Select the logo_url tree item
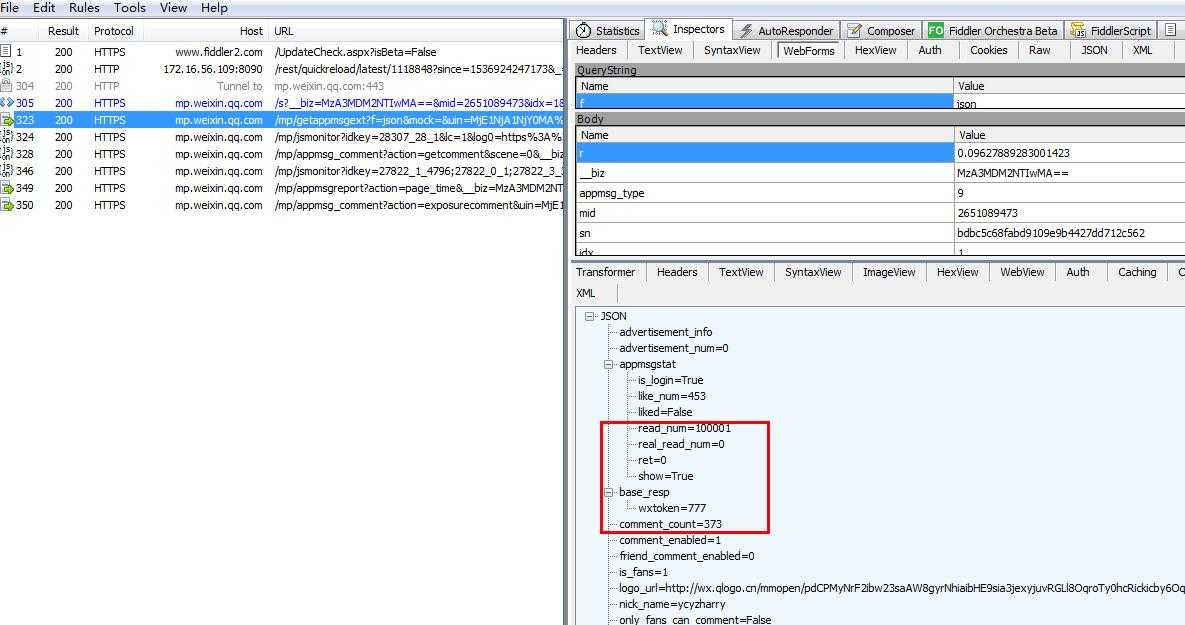Screen dimensions: 1185x625 [x=901, y=588]
